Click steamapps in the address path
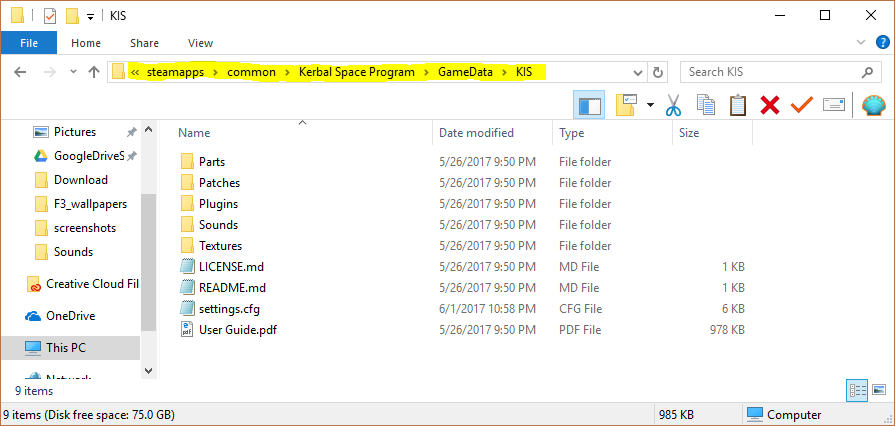The image size is (895, 426). pyautogui.click(x=175, y=72)
